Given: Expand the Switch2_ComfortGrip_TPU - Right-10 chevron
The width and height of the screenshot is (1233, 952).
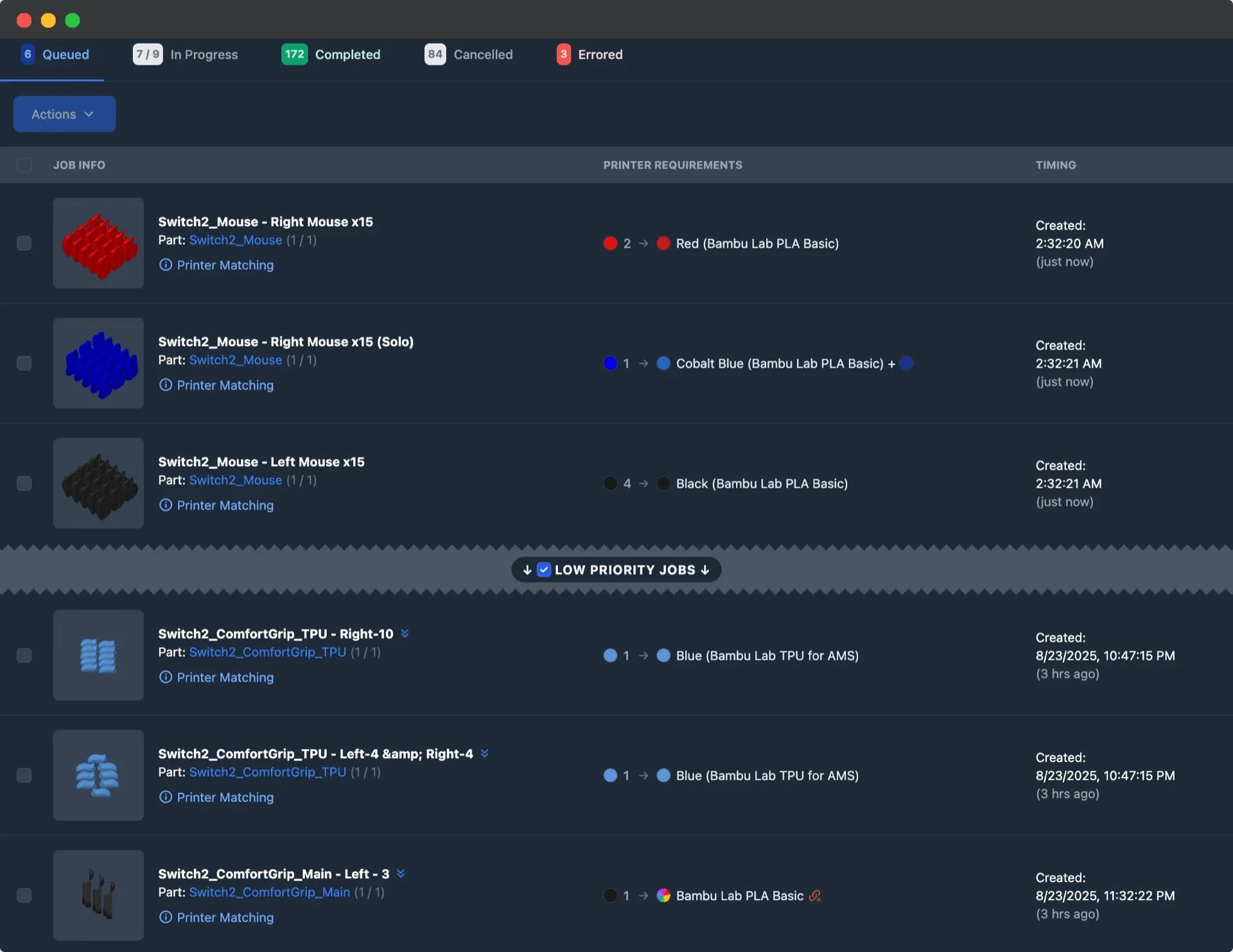Looking at the screenshot, I should pos(405,633).
